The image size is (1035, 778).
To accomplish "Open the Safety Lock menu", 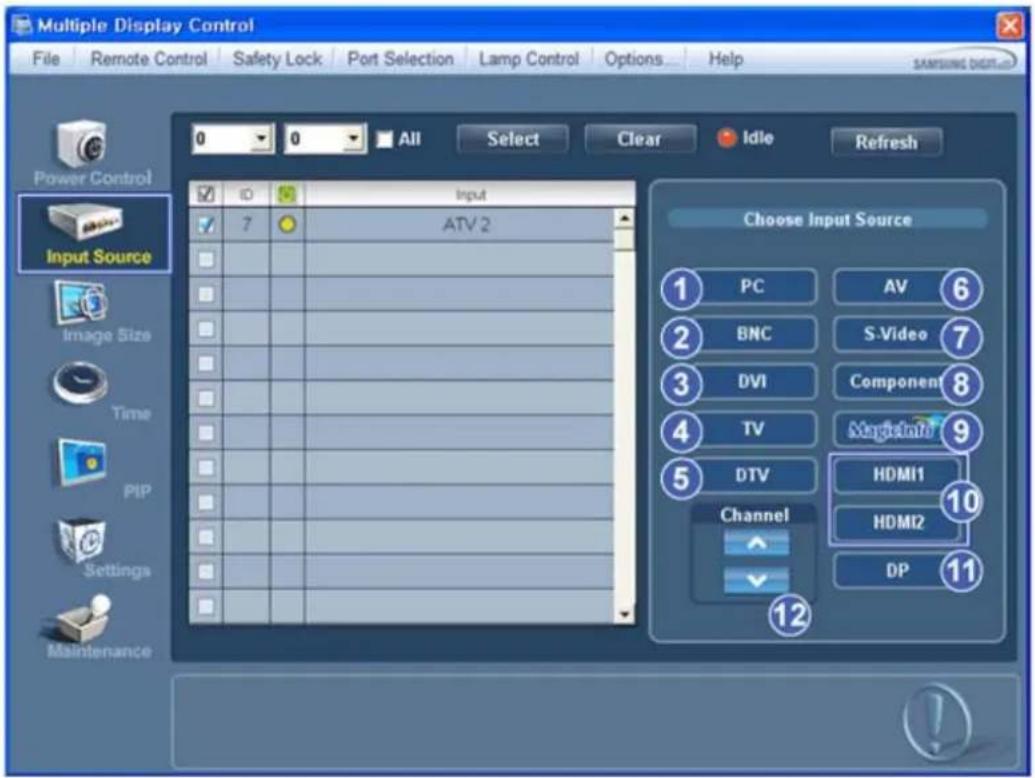I will click(277, 59).
